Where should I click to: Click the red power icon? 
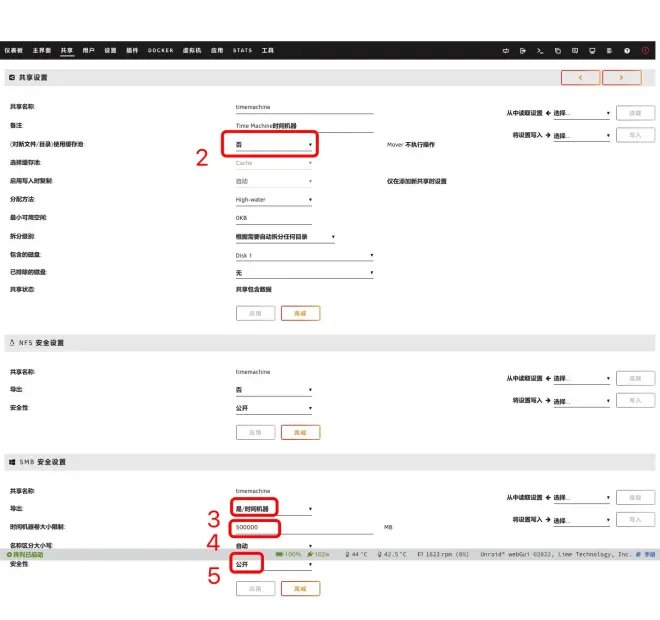pyautogui.click(x=644, y=51)
